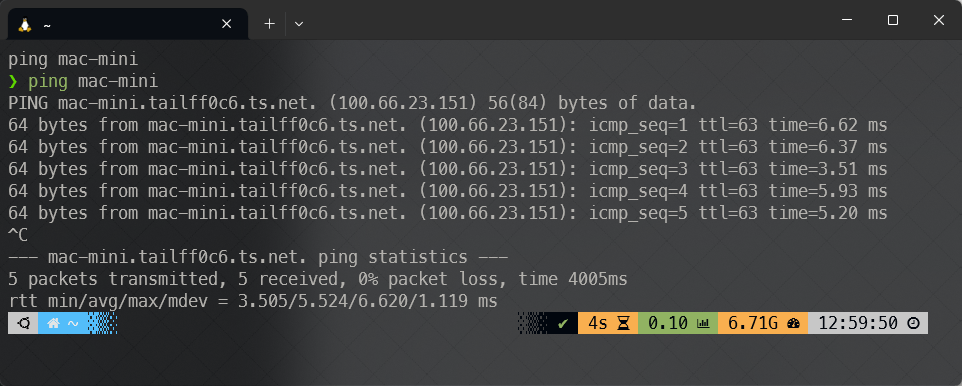
Task: Maximize the terminal window
Action: coord(893,20)
